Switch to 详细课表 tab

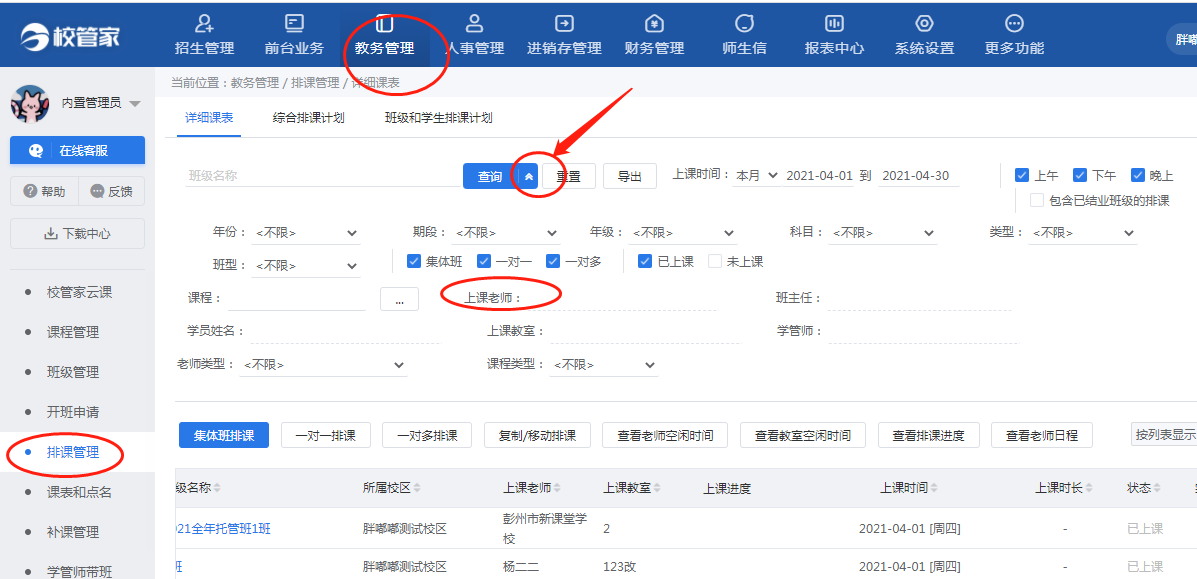coord(209,118)
